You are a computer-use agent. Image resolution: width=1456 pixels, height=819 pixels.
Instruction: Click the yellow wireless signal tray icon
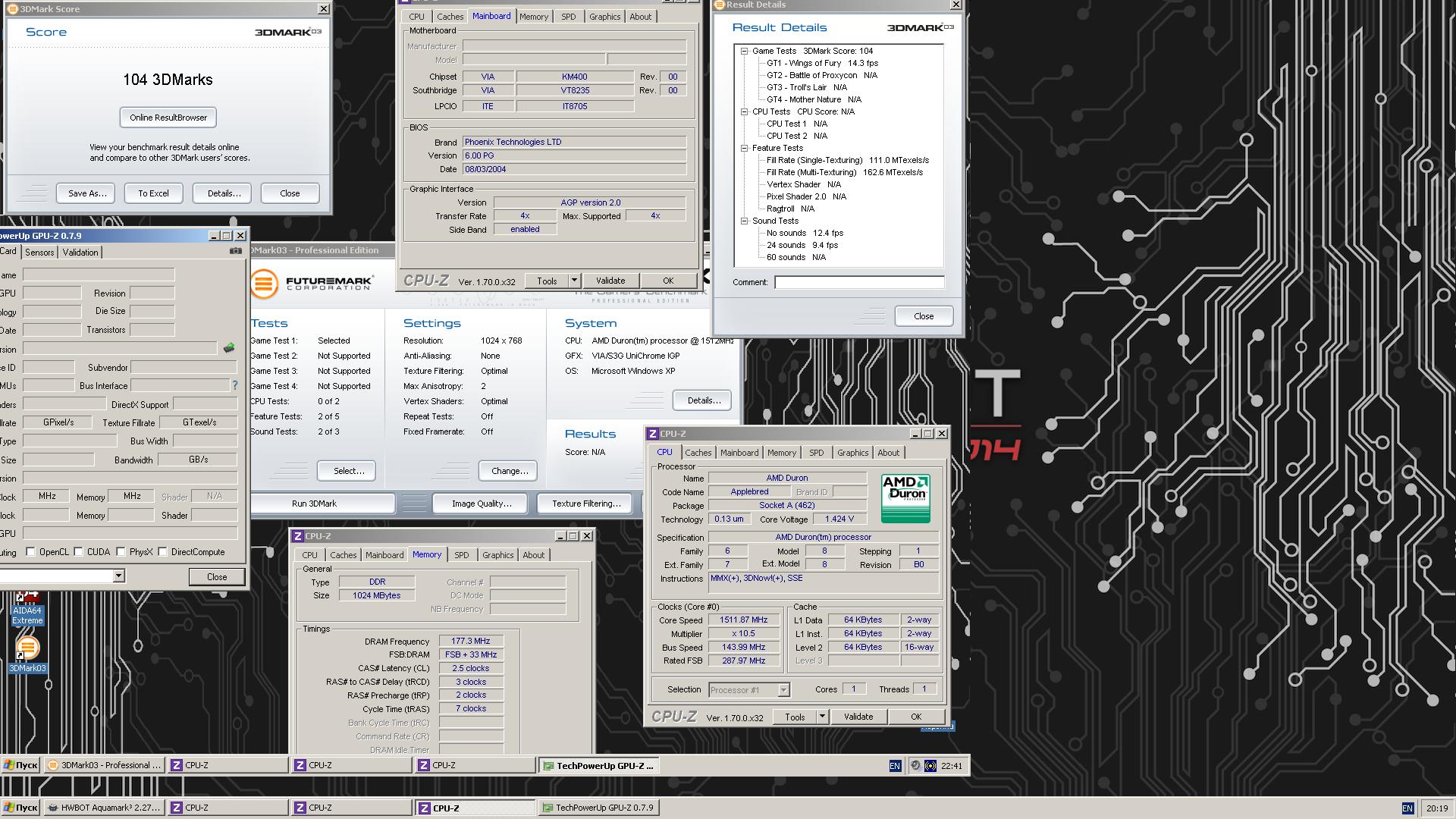pyautogui.click(x=930, y=766)
